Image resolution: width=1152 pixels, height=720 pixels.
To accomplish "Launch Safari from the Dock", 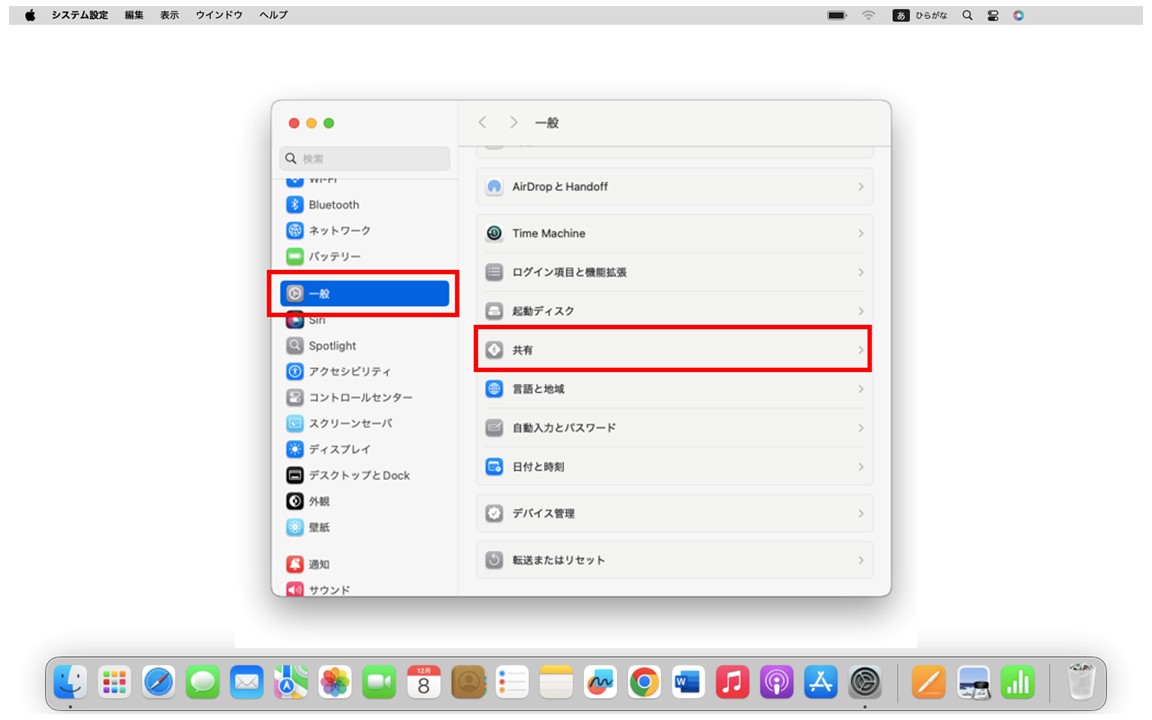I will [158, 683].
